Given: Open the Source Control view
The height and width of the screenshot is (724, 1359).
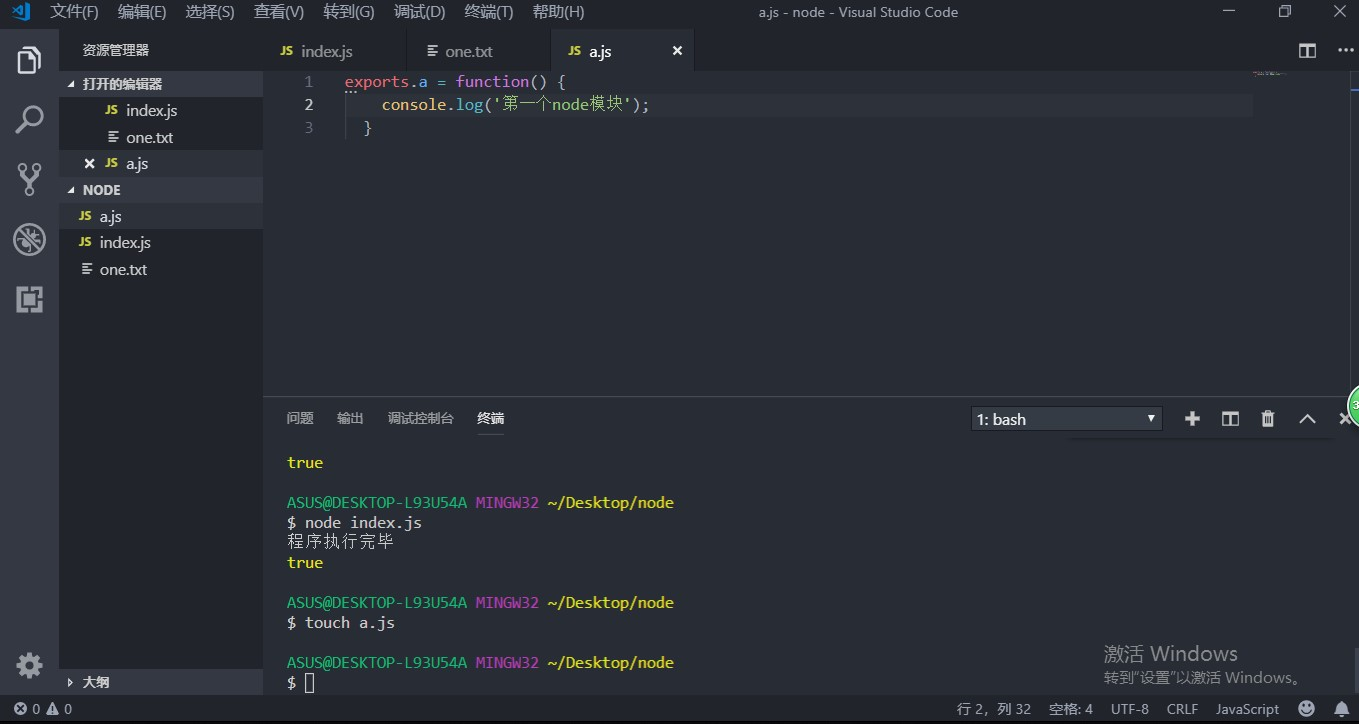Looking at the screenshot, I should pos(30,180).
